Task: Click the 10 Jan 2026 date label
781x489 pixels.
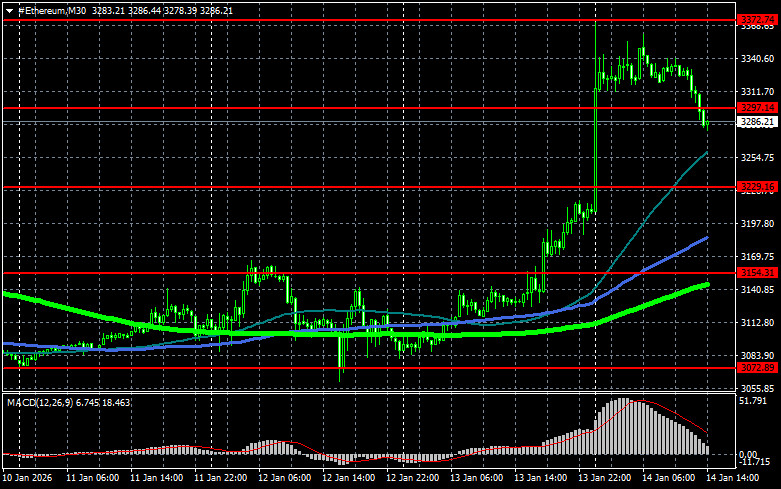Action: [27, 478]
